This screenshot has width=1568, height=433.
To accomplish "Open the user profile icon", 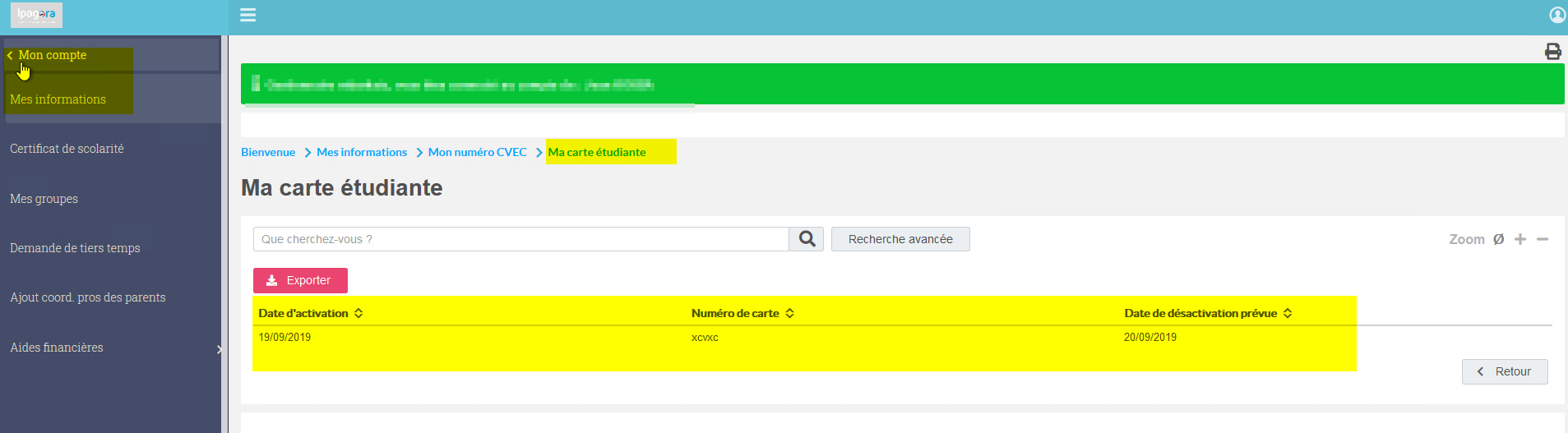I will [1557, 15].
